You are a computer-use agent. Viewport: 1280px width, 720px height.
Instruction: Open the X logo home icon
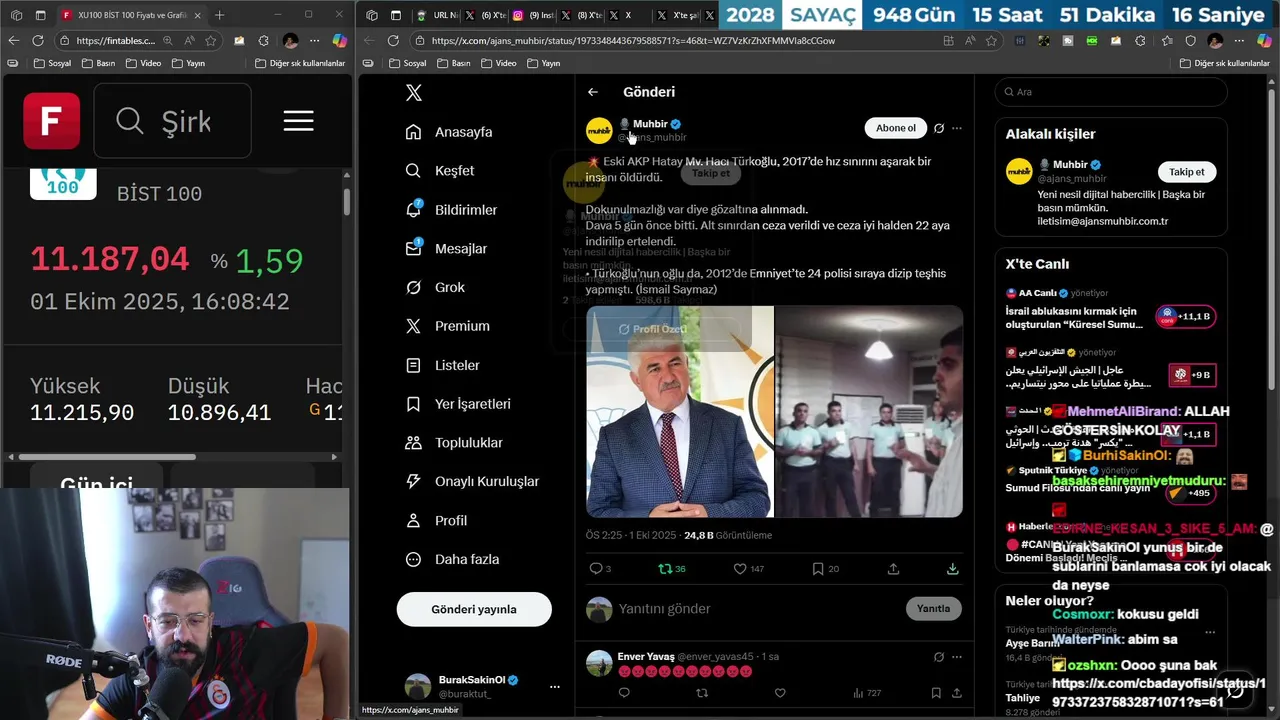point(414,93)
